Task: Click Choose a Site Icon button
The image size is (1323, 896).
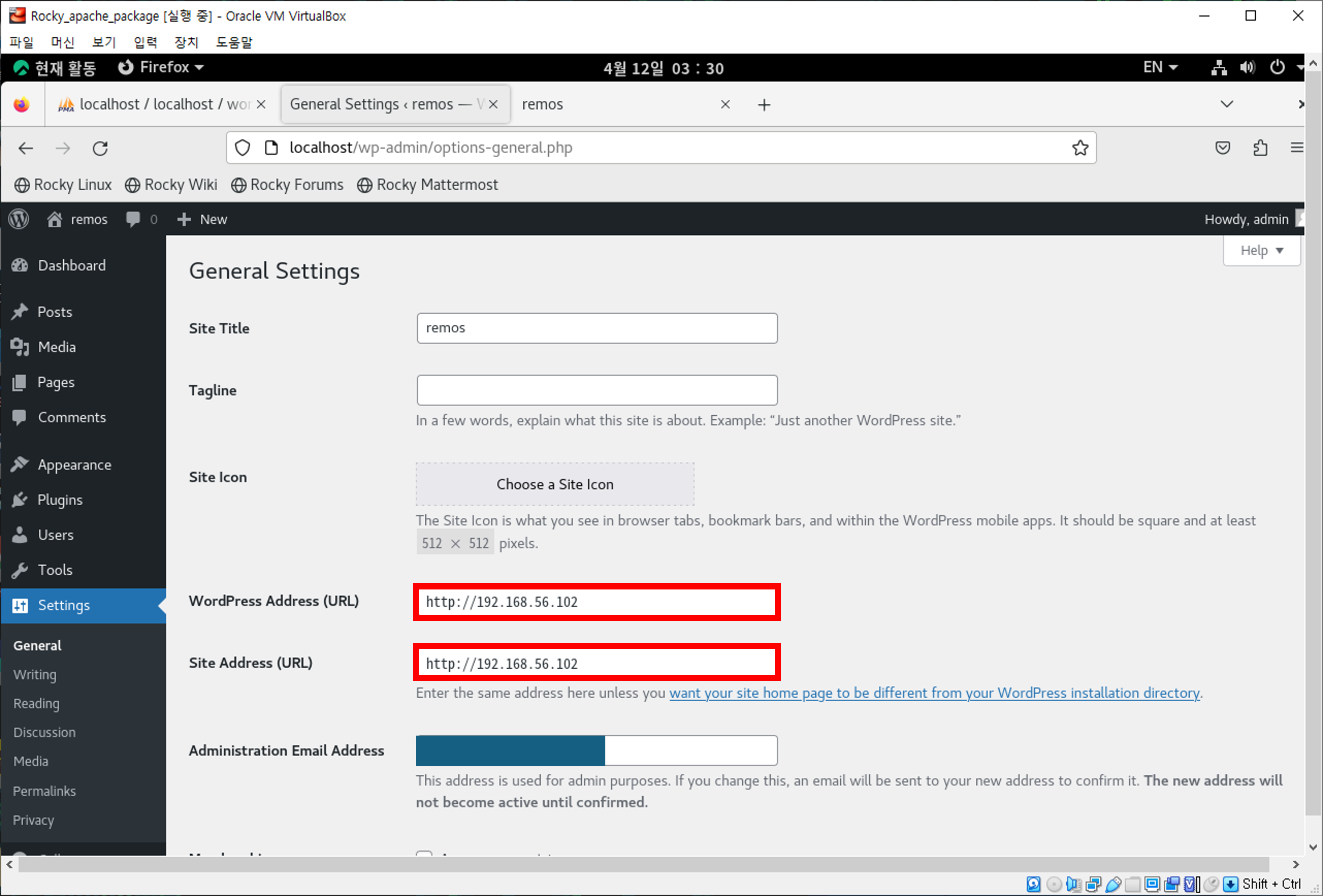Action: coord(555,484)
